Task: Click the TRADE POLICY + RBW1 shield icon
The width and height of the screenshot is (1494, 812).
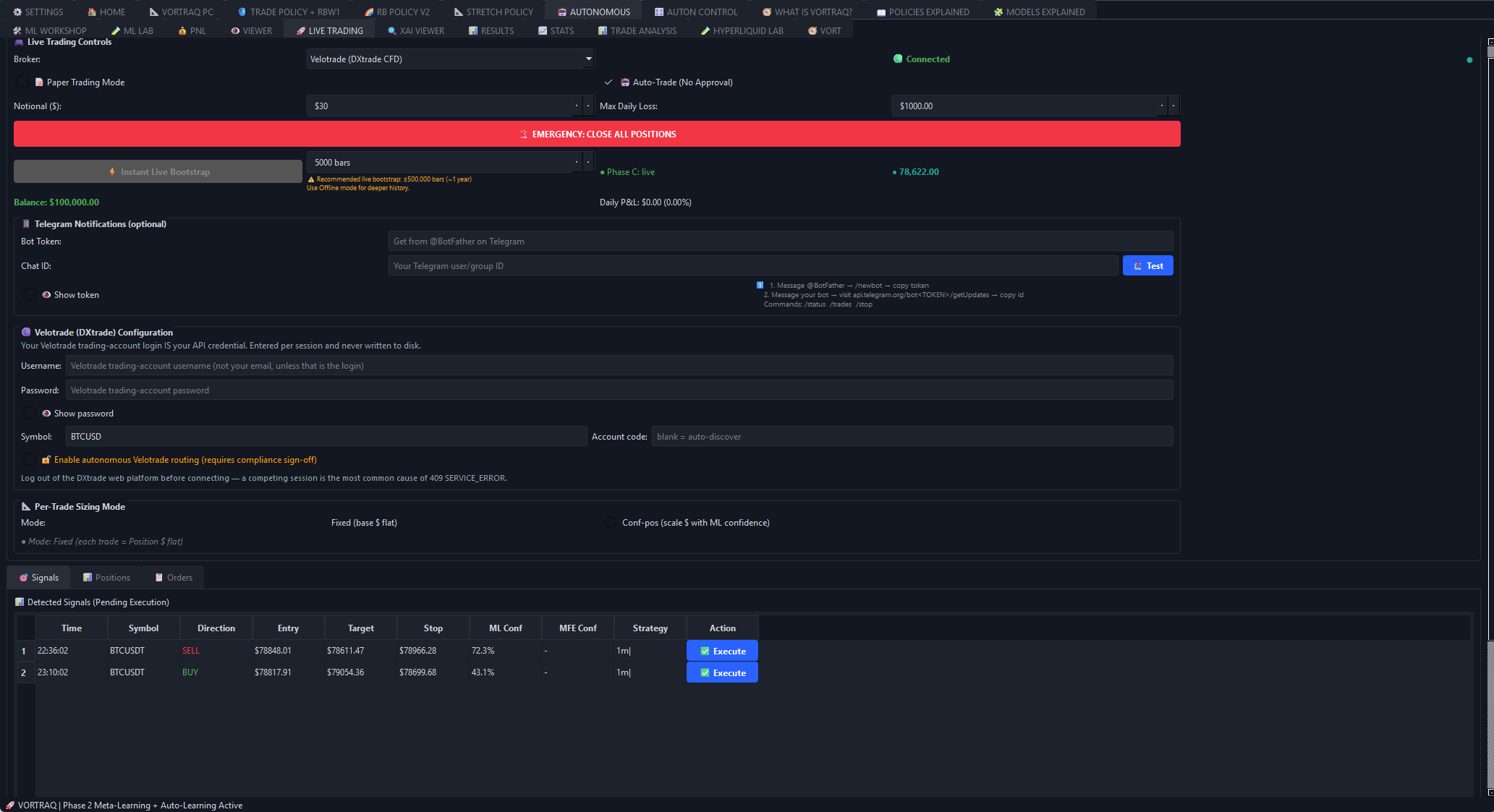Action: coord(242,12)
